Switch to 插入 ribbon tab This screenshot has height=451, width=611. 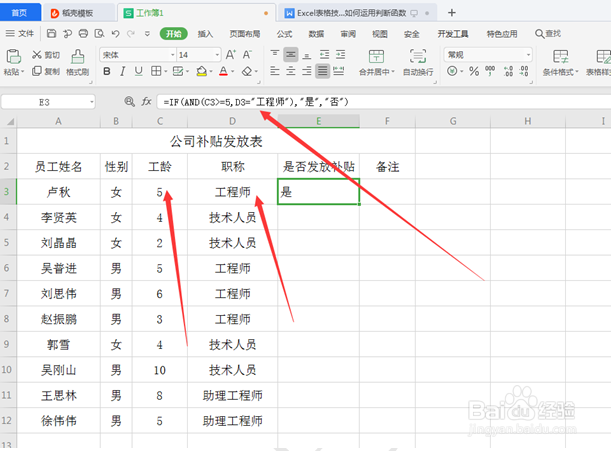pos(205,34)
